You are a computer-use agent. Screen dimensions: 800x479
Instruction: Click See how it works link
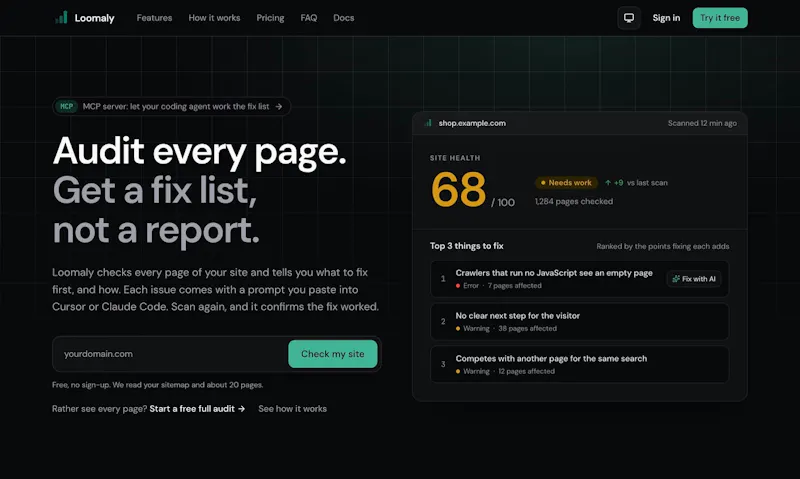[x=292, y=409]
